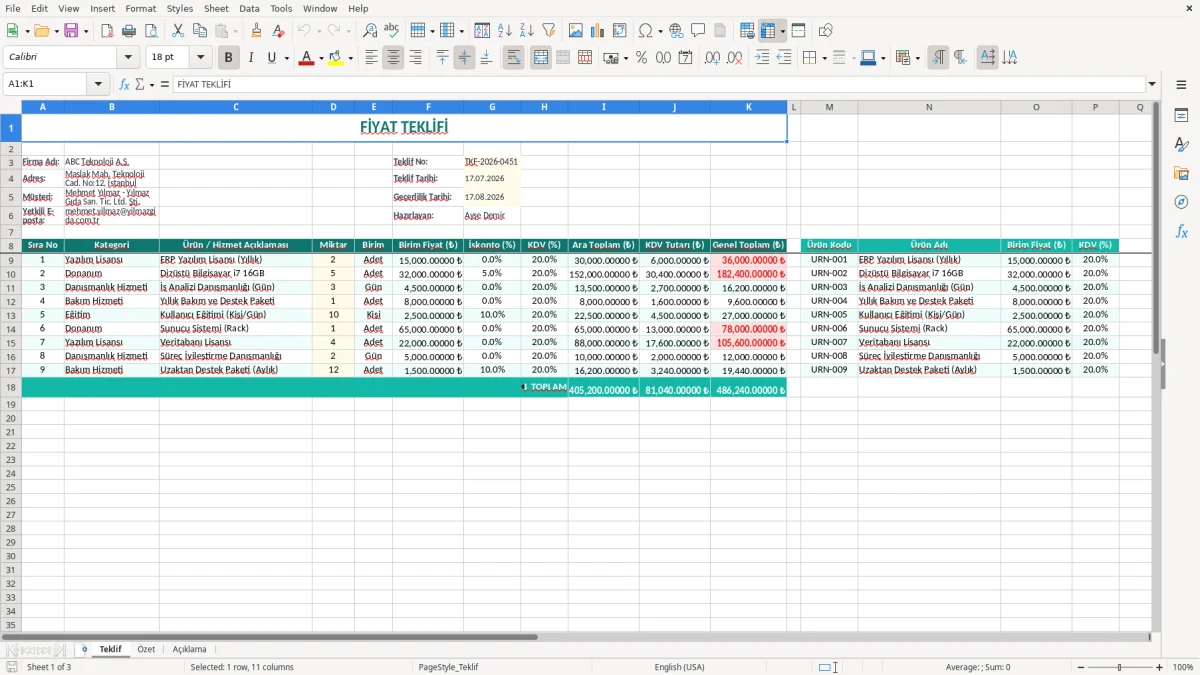The image size is (1200, 675).
Task: Toggle Align Left
Action: (371, 58)
